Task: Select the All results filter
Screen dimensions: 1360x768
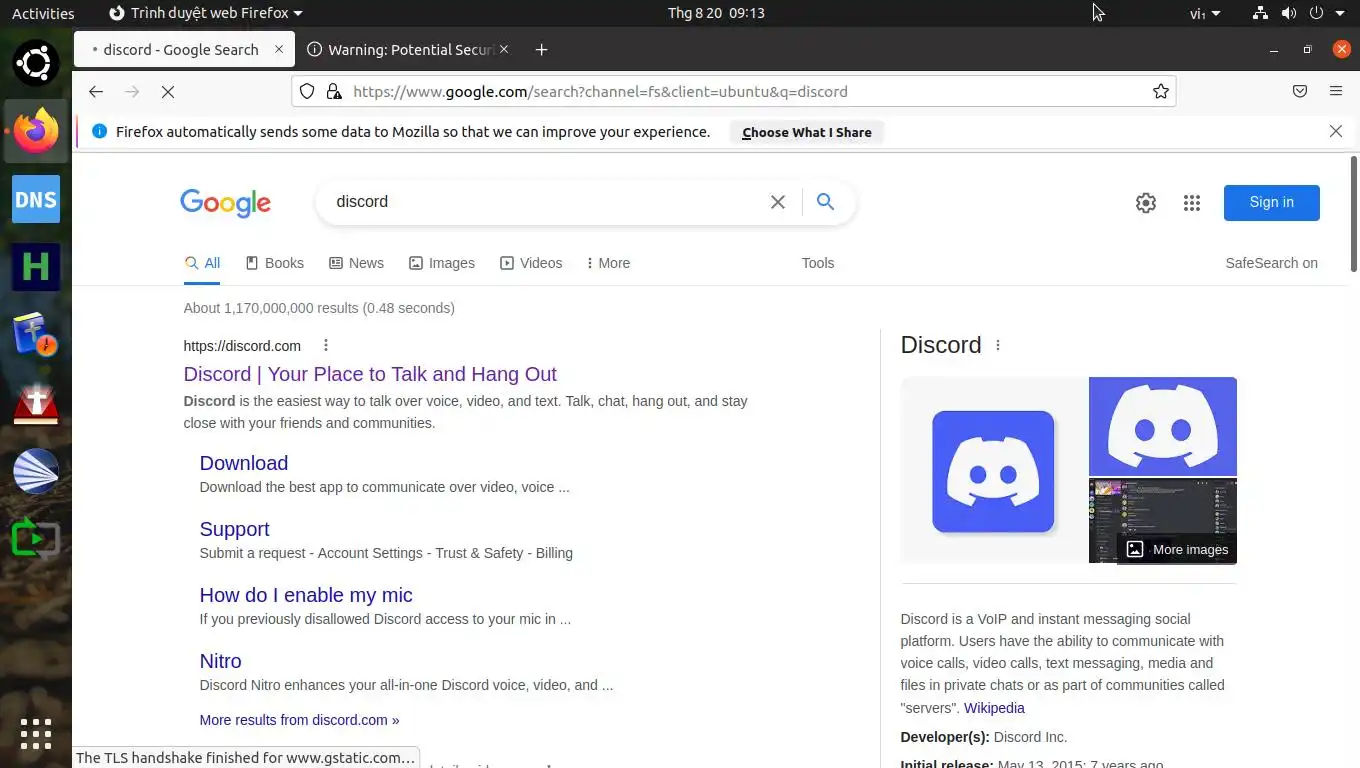Action: (x=202, y=263)
